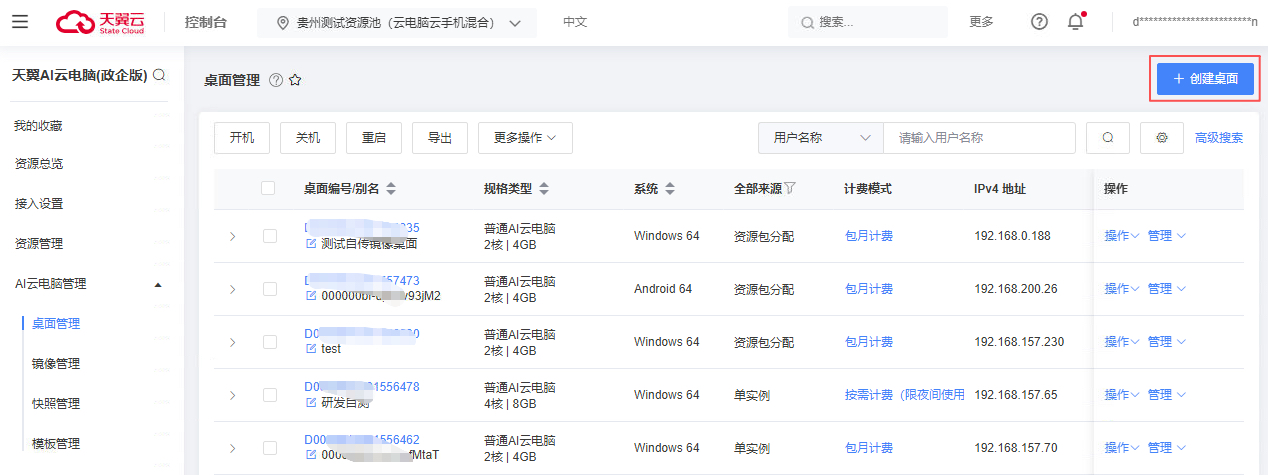The width and height of the screenshot is (1268, 475).
Task: Click edit alias icon beside test
Action: click(310, 349)
